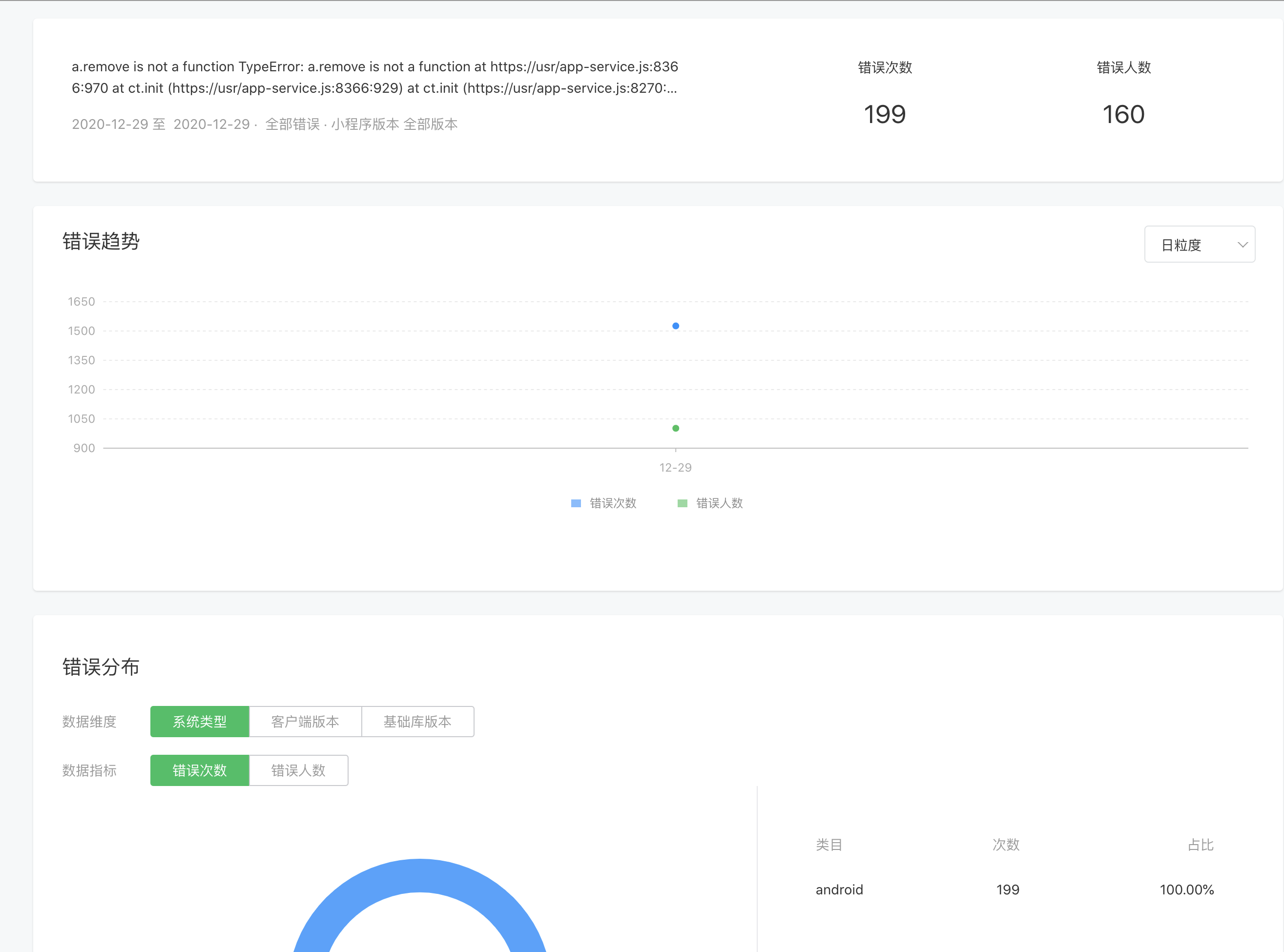Switch to the 基础库版本 dimension tab
The image size is (1284, 952).
[x=417, y=722]
